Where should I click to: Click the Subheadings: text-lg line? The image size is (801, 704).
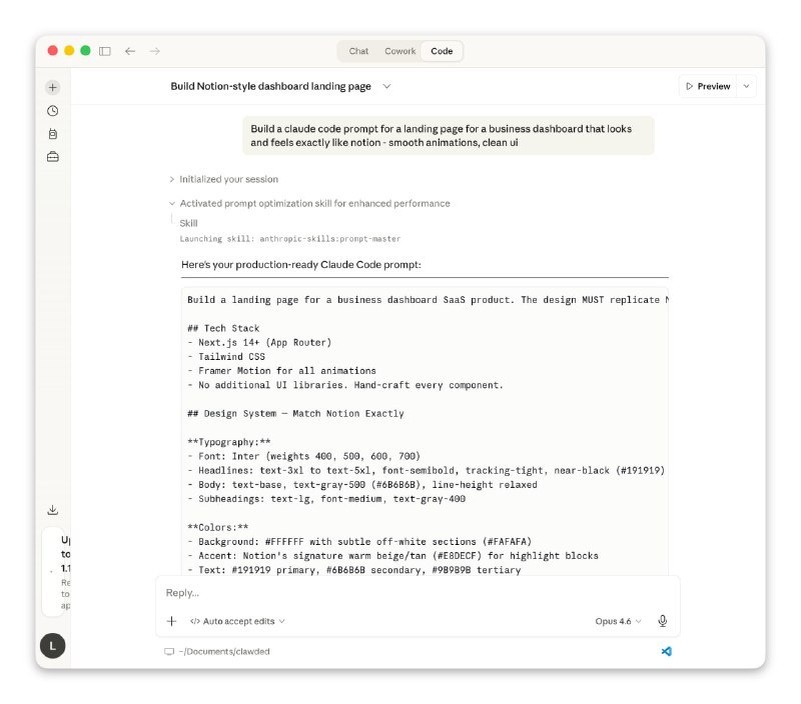click(x=326, y=499)
